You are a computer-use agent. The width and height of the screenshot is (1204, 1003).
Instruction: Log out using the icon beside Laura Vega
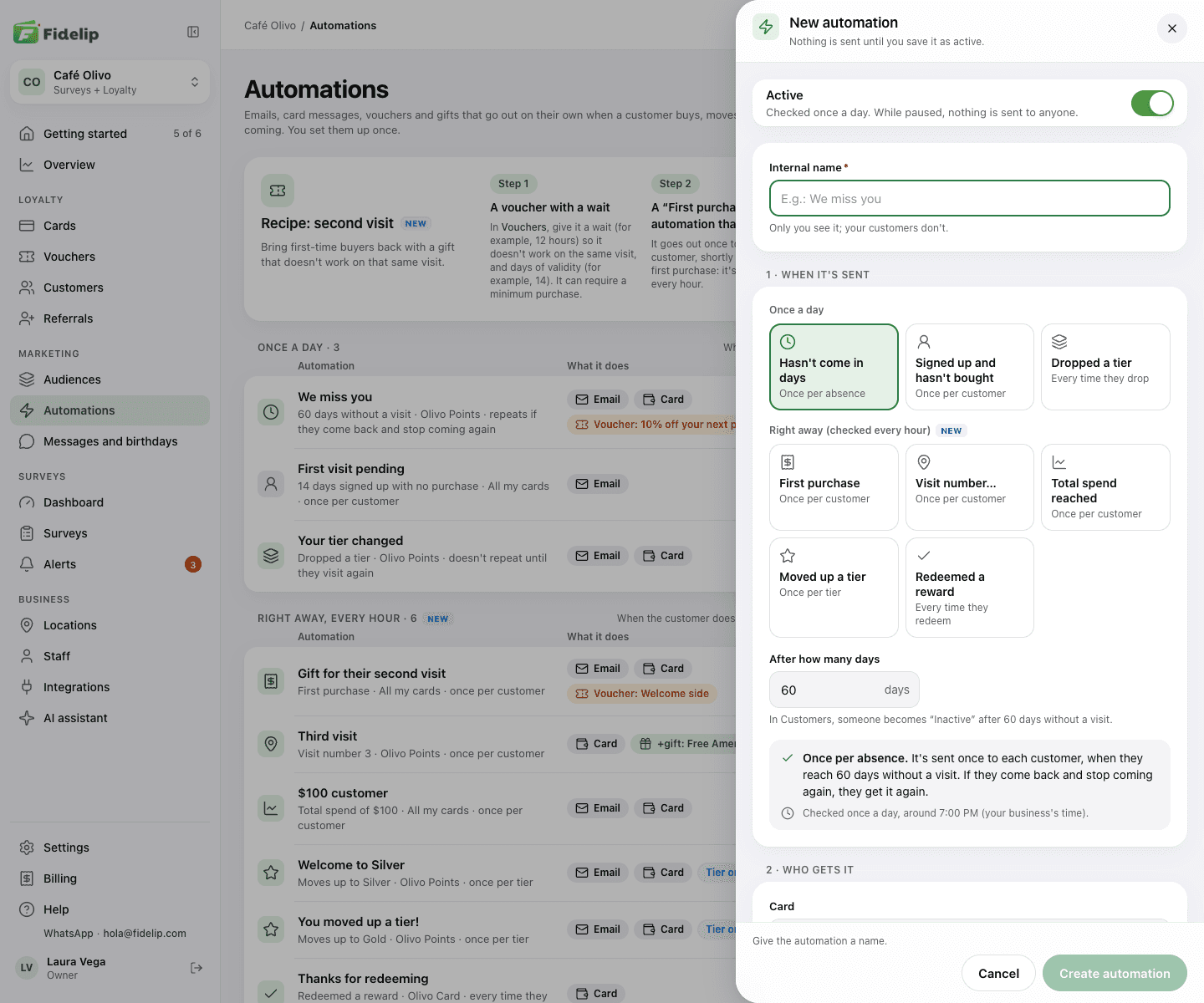[196, 968]
